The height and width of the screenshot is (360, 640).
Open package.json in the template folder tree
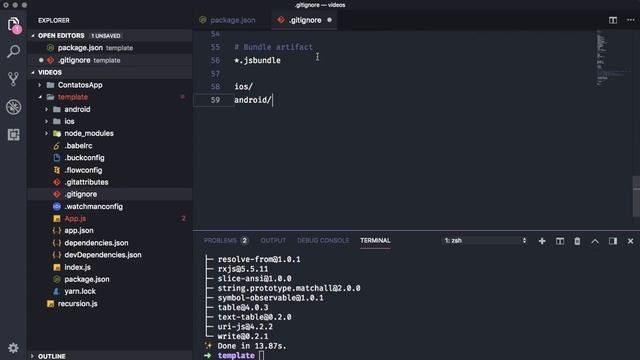[109, 279]
